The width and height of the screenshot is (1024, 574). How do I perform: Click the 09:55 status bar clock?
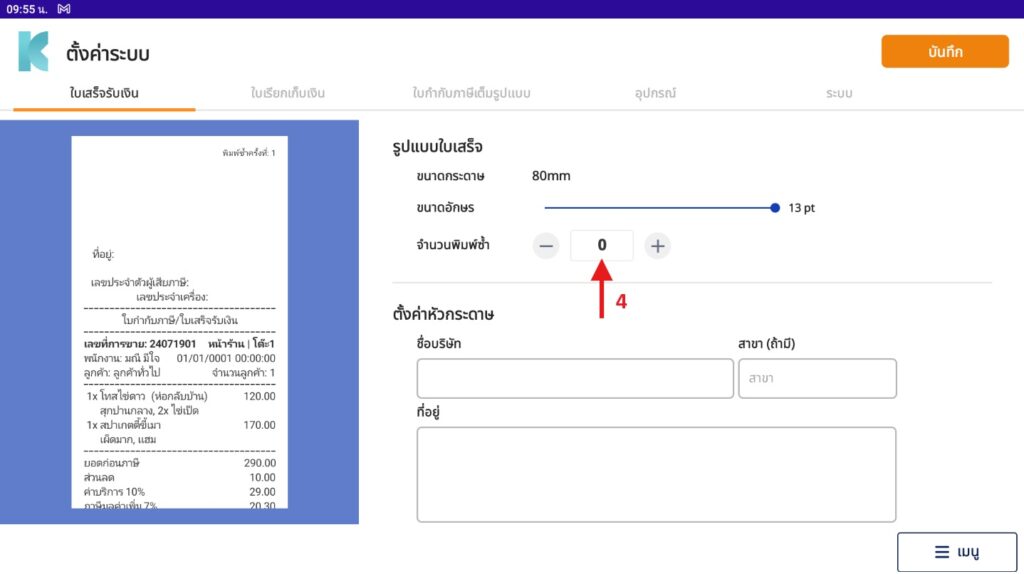tap(27, 9)
